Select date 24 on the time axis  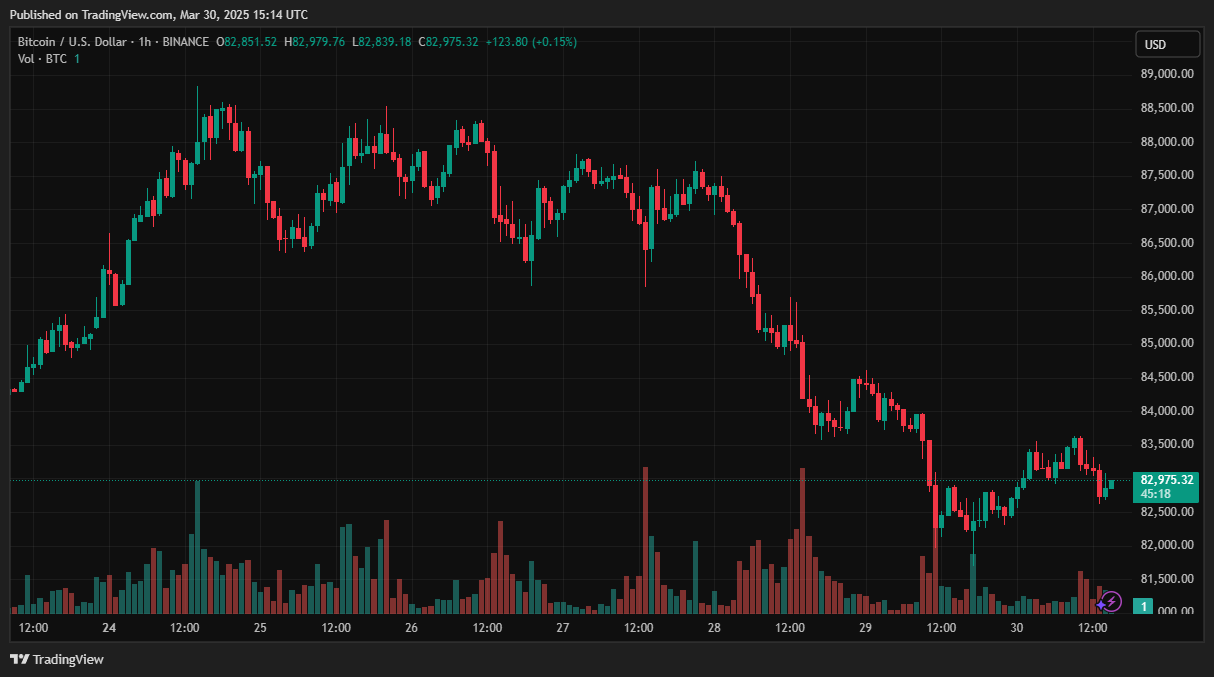click(x=109, y=628)
